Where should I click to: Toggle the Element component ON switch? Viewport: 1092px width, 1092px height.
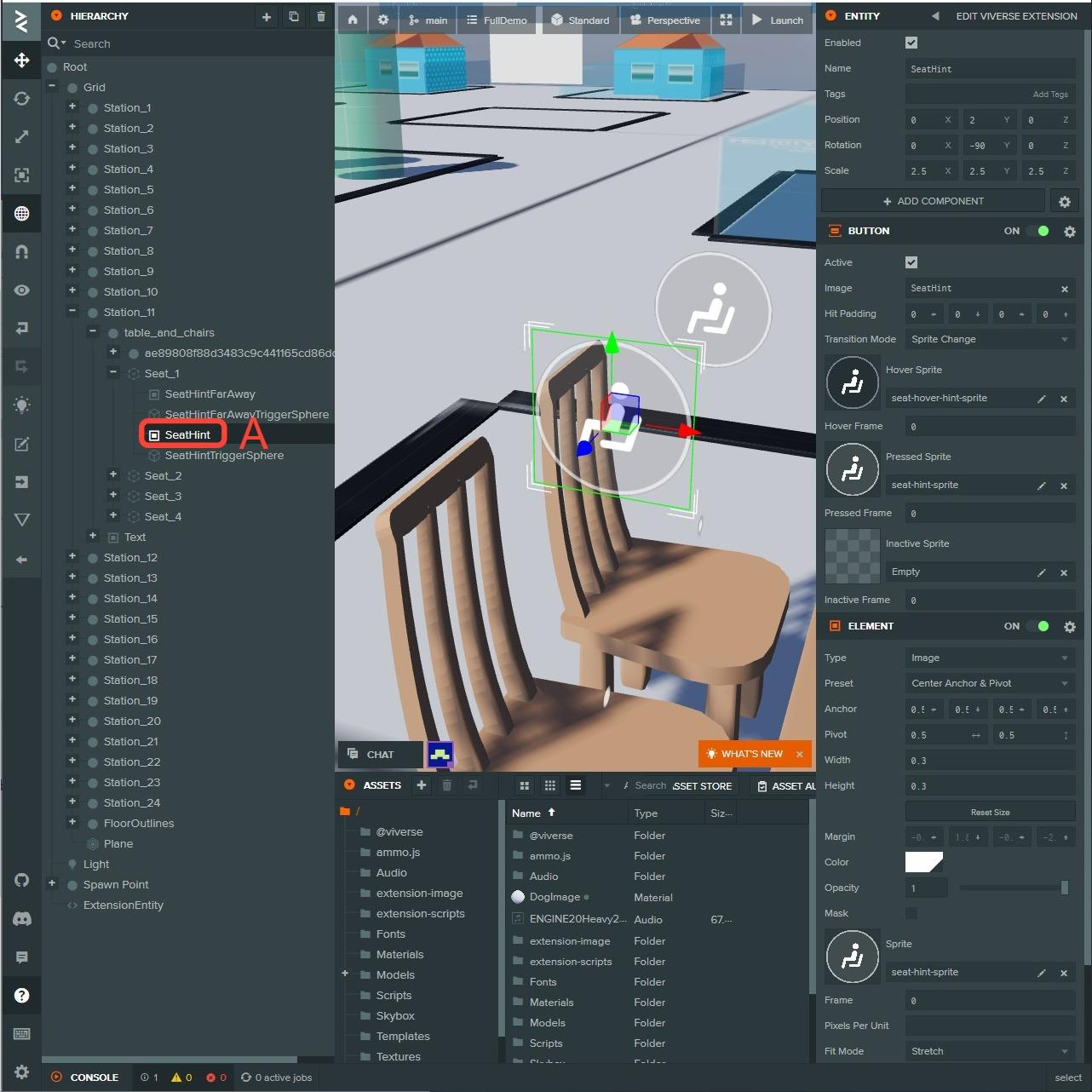pyautogui.click(x=1038, y=626)
